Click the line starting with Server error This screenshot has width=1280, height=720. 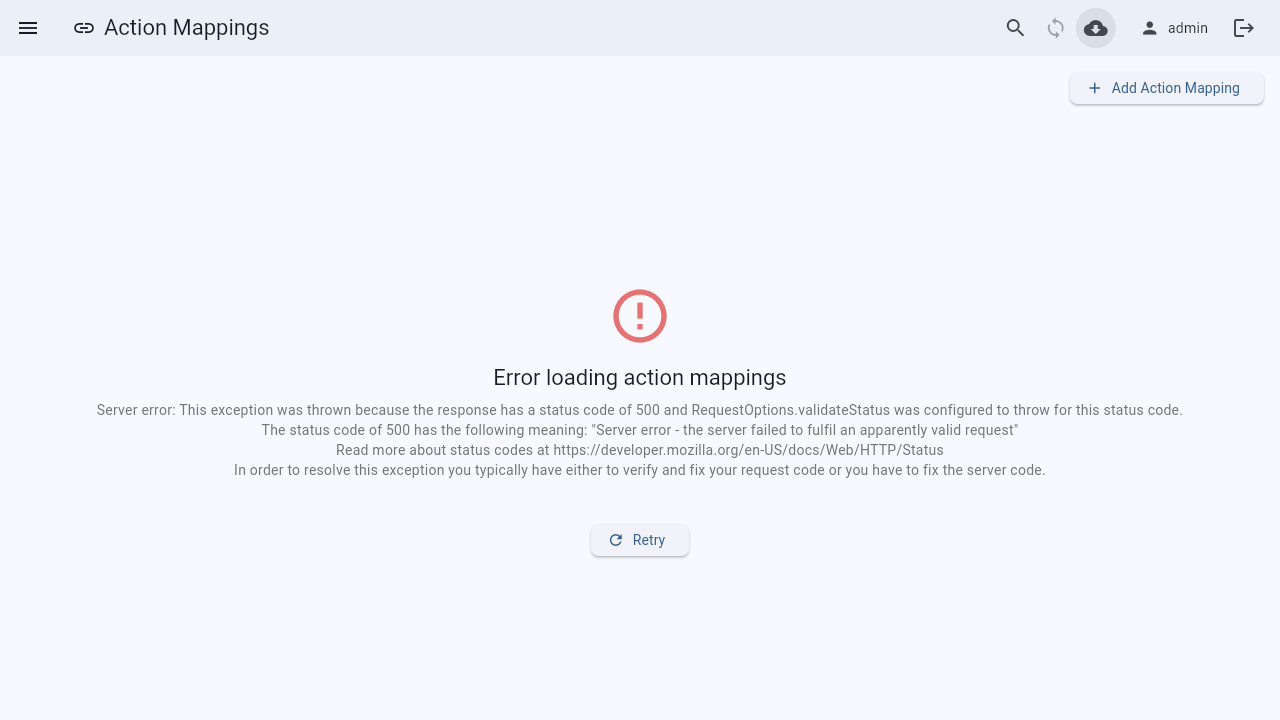point(640,410)
